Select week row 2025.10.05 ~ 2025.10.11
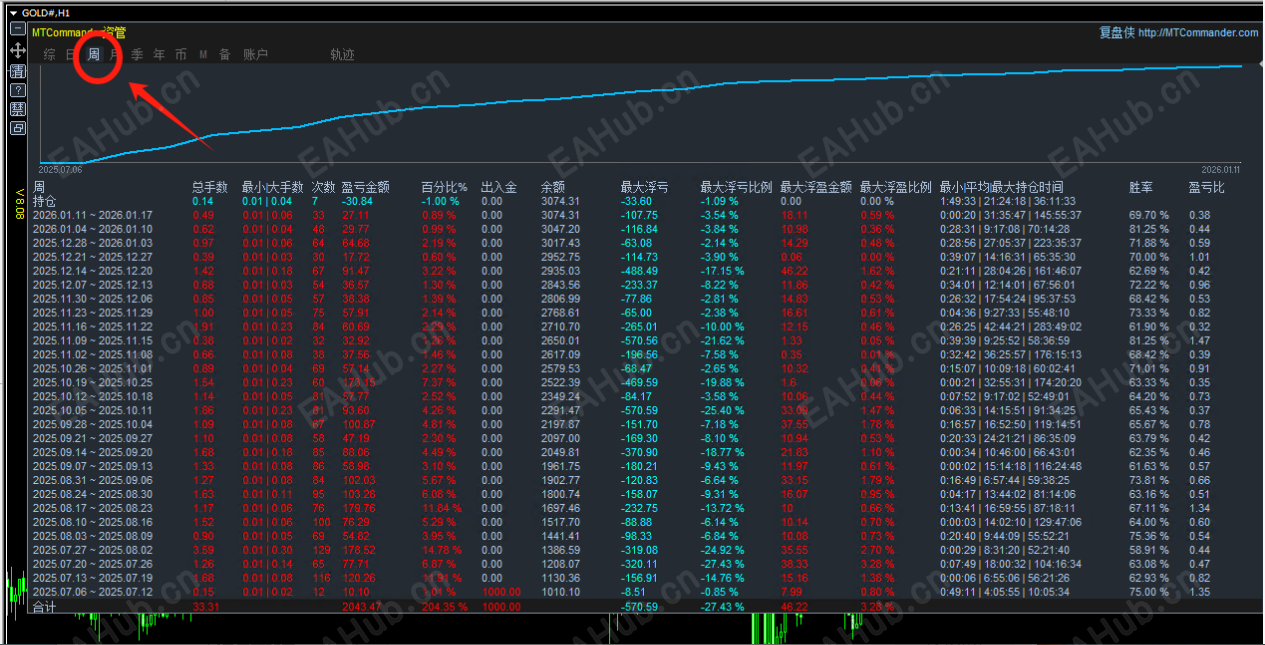This screenshot has height=645, width=1265. click(93, 410)
